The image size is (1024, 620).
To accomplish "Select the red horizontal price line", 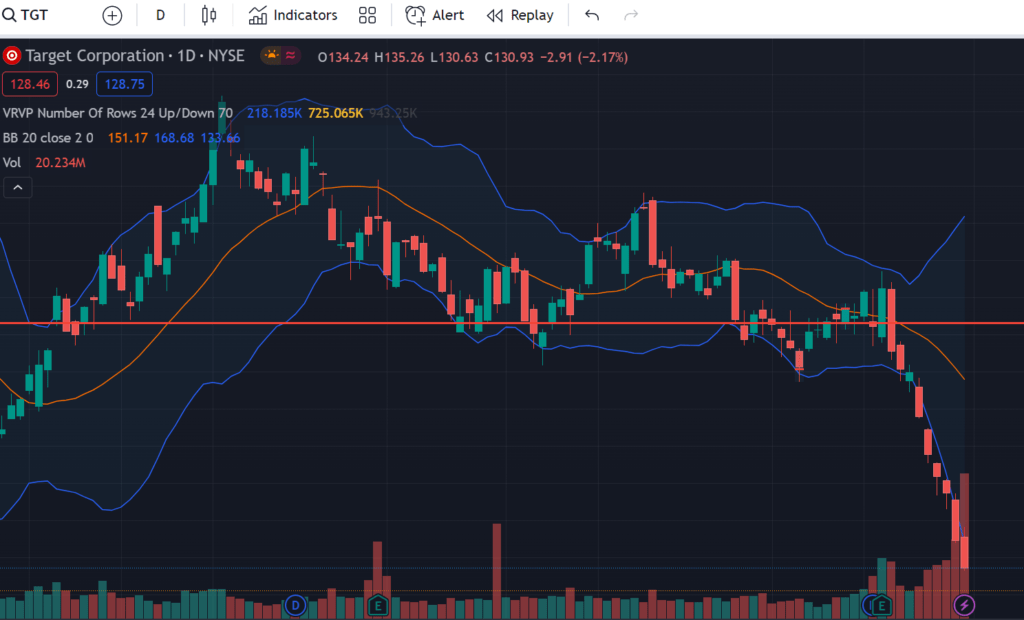I will (x=512, y=323).
